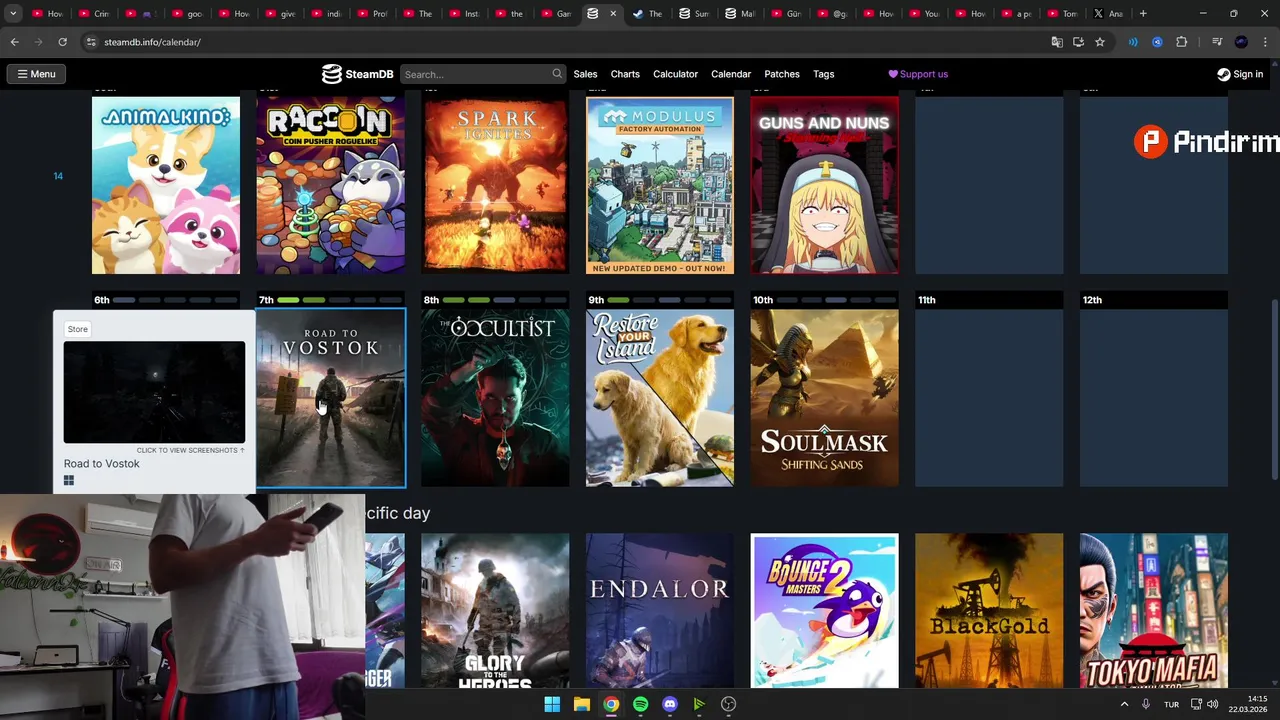
Task: Switch the TUR keyboard language
Action: tap(1171, 704)
